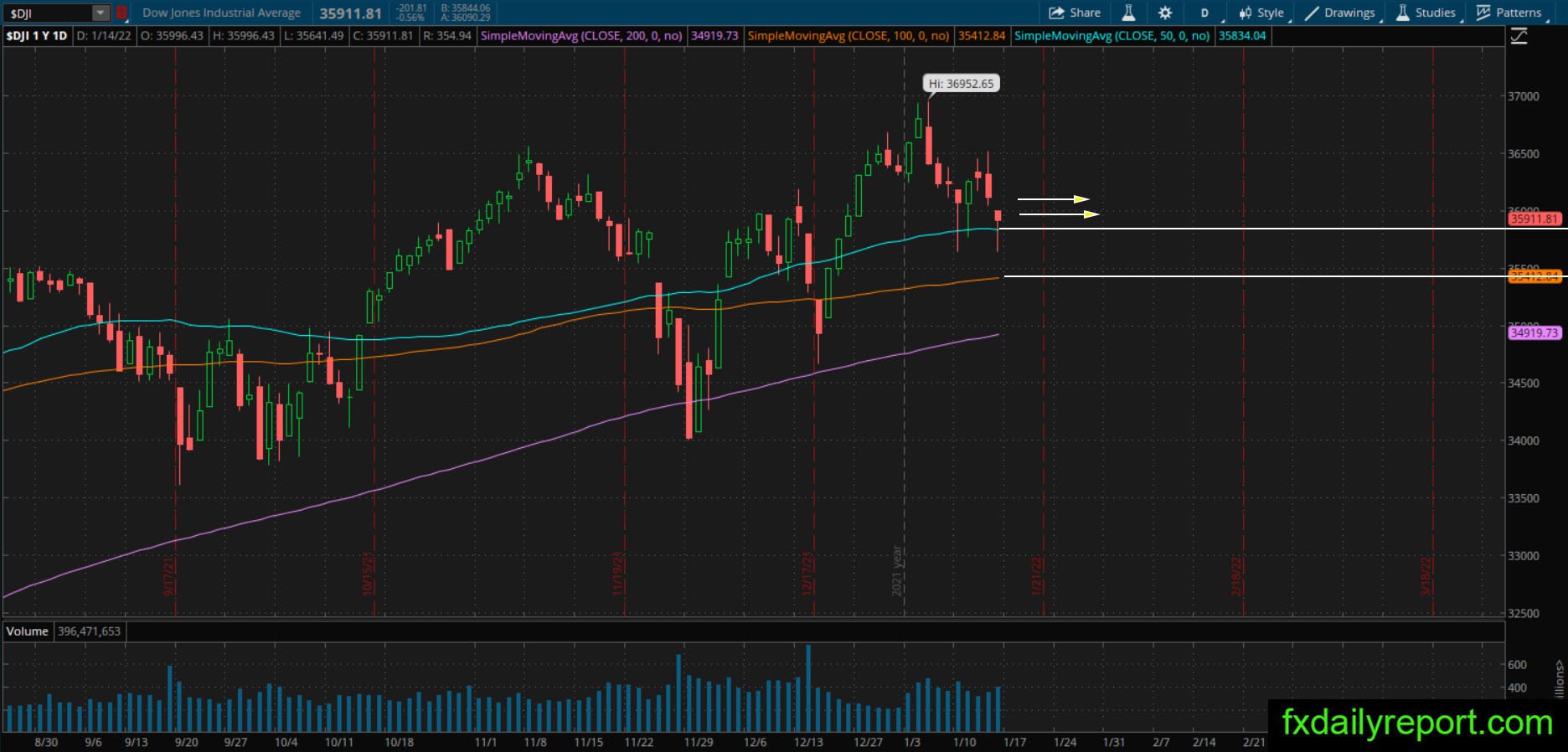The width and height of the screenshot is (1568, 752).
Task: Click the Dow Jones Industrial Average title
Action: [x=221, y=13]
